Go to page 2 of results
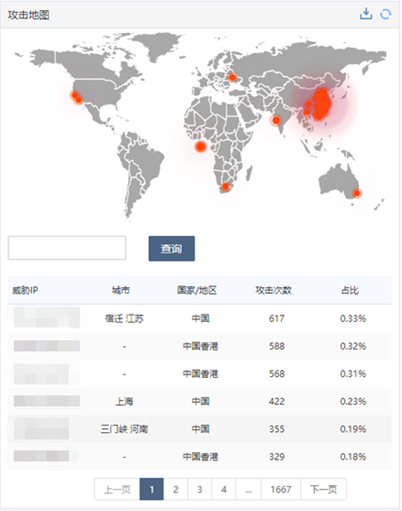 click(x=176, y=489)
